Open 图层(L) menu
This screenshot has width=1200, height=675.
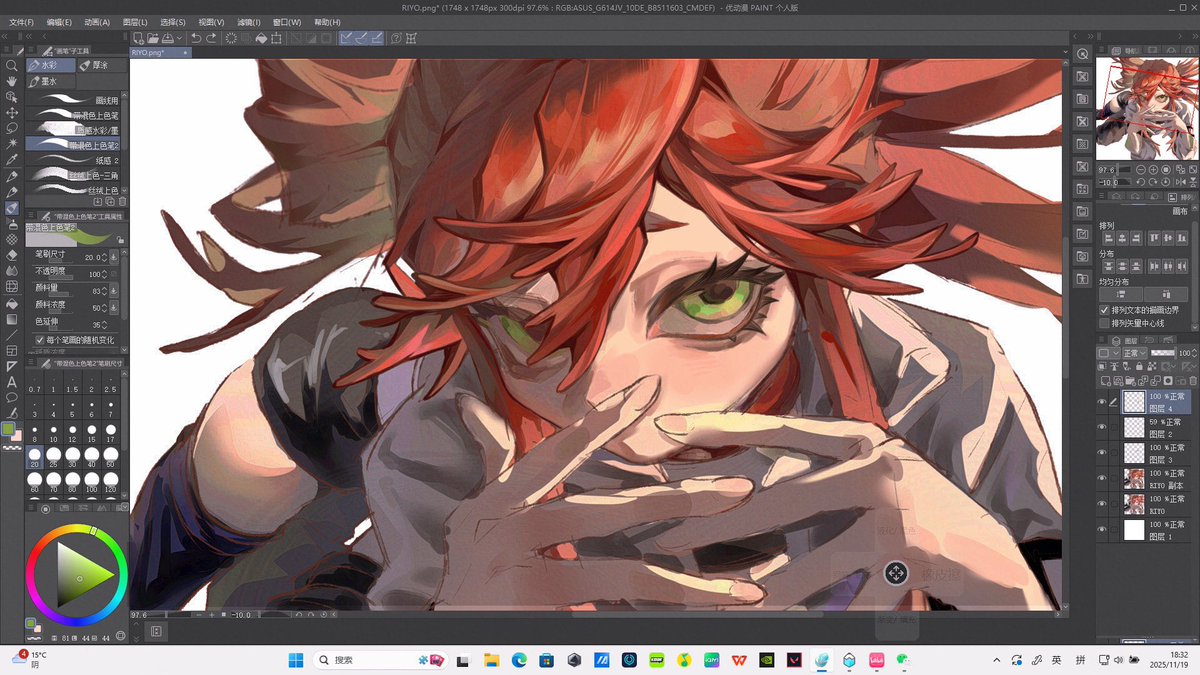(x=135, y=22)
